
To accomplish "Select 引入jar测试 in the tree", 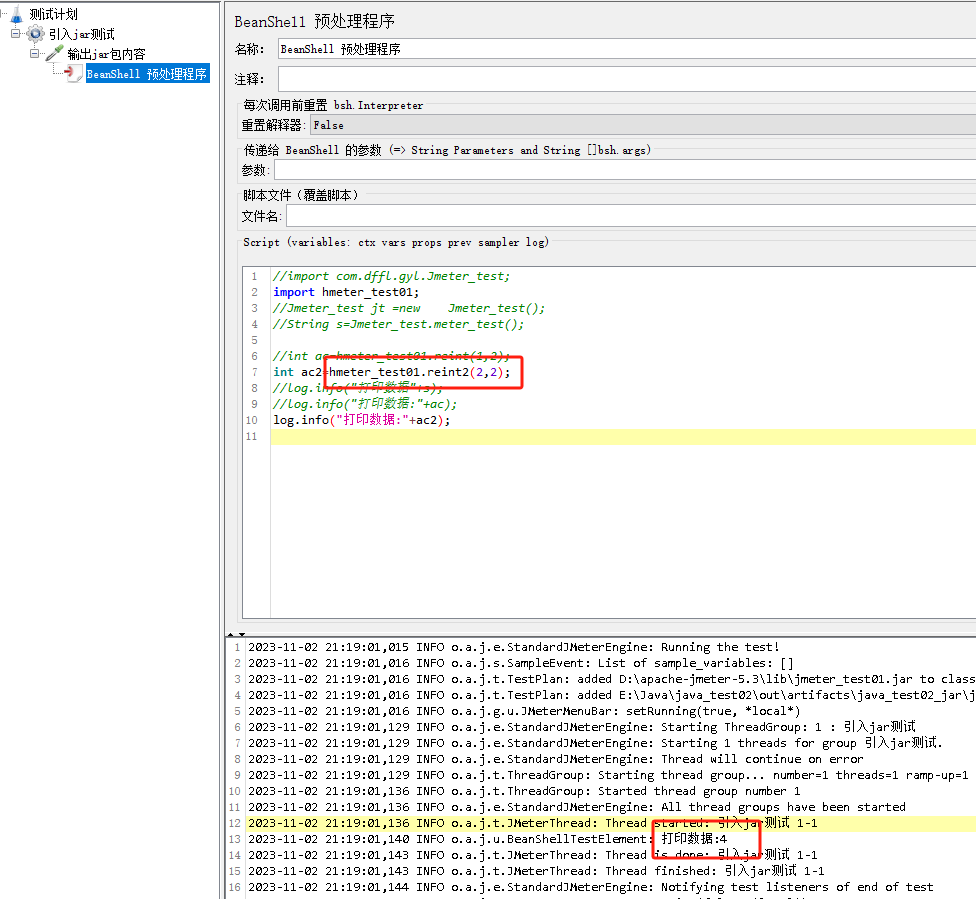I will pos(81,34).
